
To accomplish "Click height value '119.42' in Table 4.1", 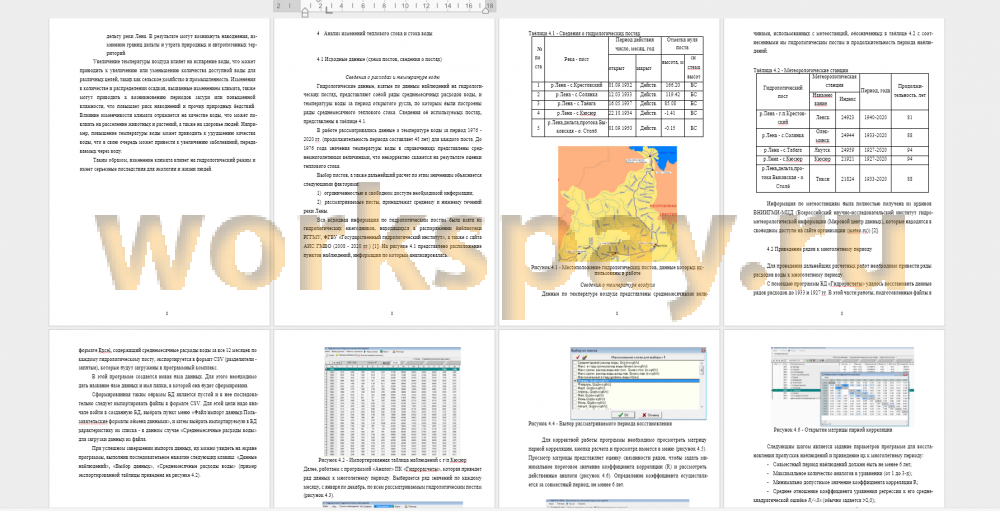I will 672,94.
